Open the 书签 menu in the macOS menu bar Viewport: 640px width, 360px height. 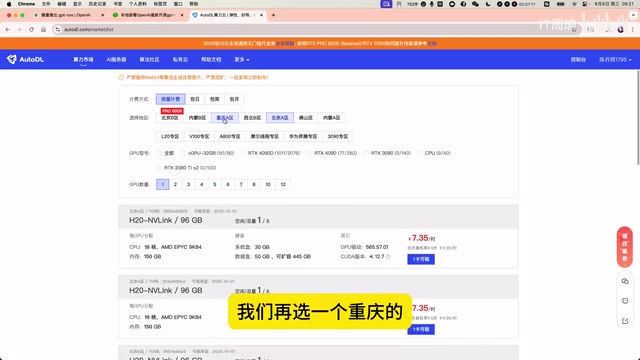(118, 4)
